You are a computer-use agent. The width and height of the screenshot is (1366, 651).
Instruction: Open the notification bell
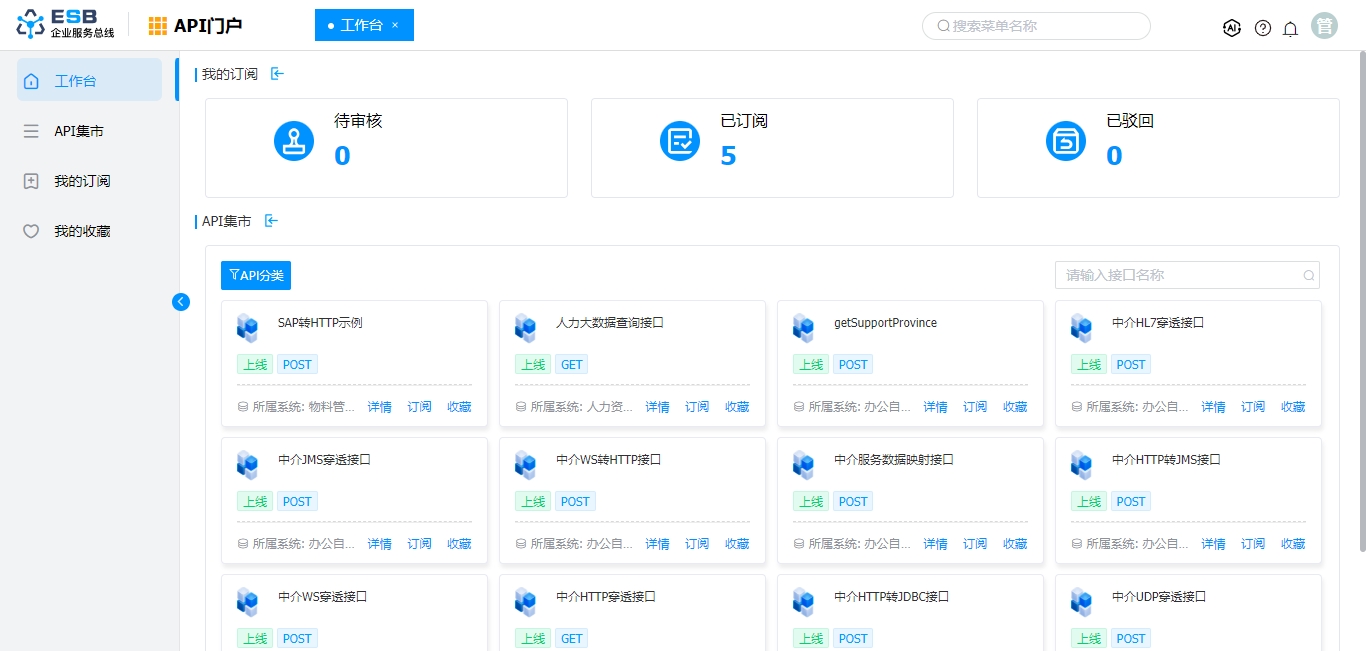(x=1290, y=28)
